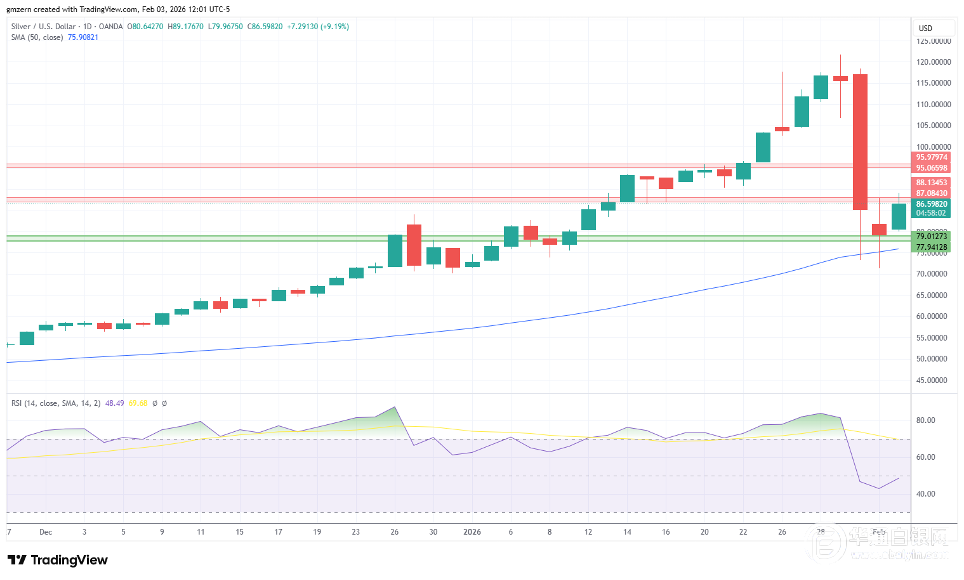Click the first null symbol in RSI legend
The width and height of the screenshot is (964, 580).
154,403
